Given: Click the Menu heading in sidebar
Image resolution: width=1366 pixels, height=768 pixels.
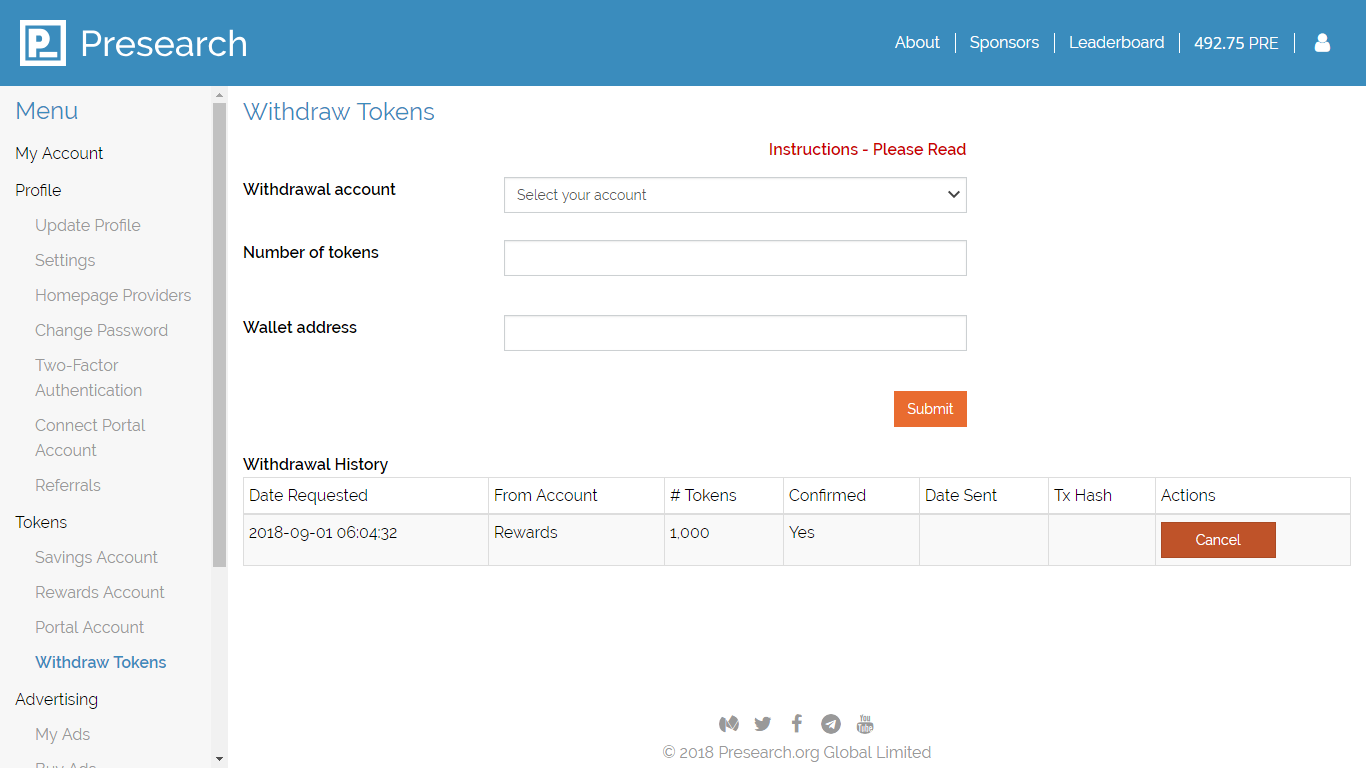Looking at the screenshot, I should (x=47, y=111).
